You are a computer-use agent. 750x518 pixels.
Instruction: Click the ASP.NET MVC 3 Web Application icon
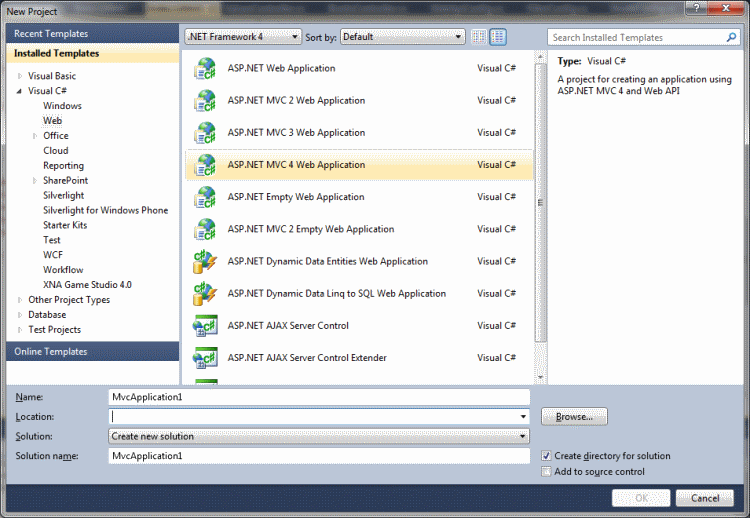pos(205,132)
